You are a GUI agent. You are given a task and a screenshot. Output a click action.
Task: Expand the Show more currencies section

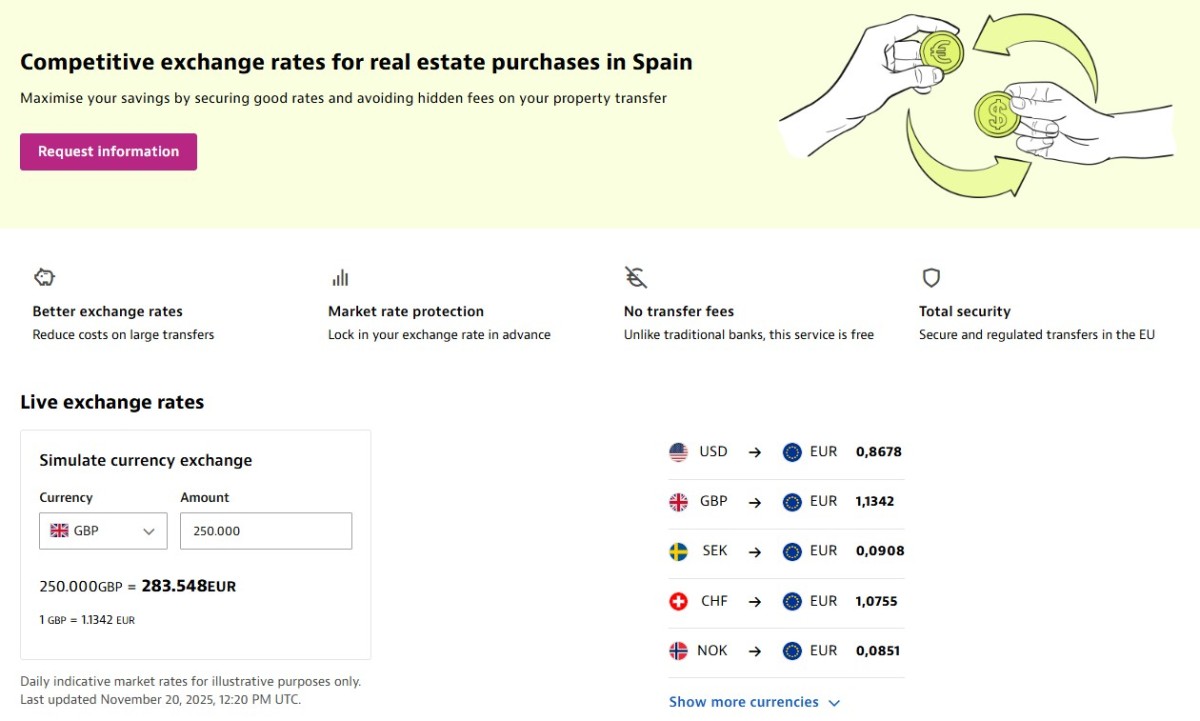(755, 701)
